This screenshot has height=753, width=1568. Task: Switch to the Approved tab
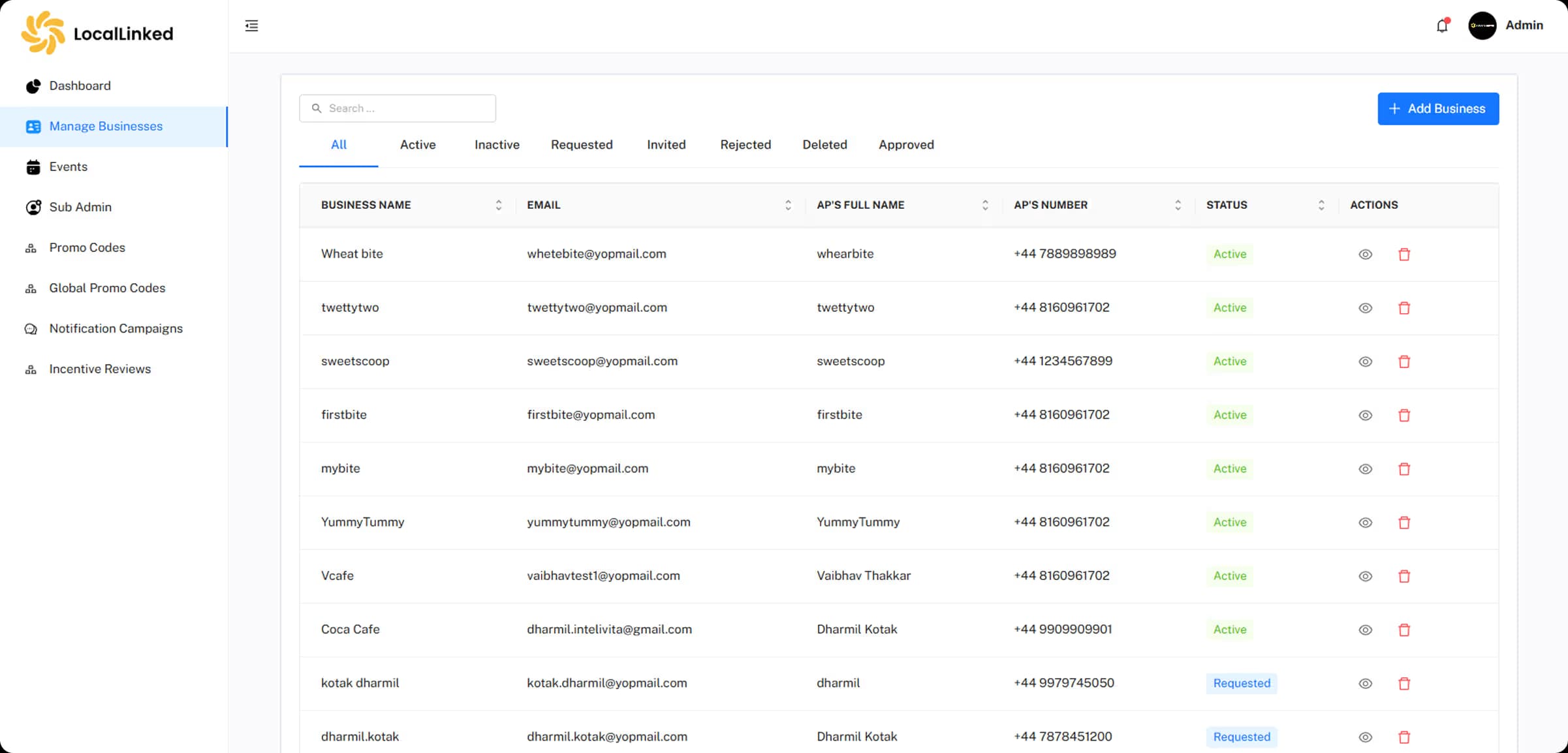tap(906, 145)
